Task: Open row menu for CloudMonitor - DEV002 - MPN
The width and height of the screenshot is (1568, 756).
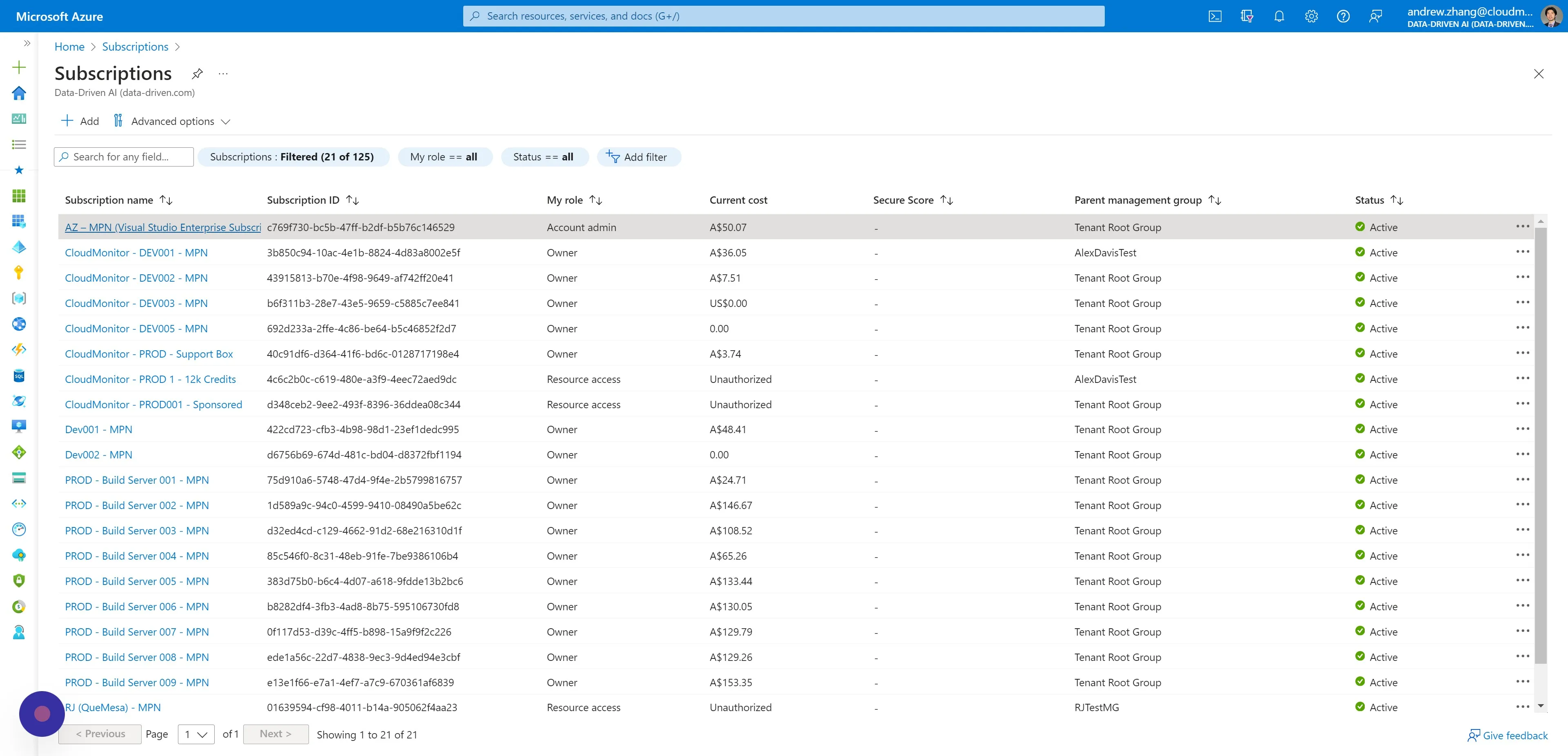Action: pos(1522,277)
